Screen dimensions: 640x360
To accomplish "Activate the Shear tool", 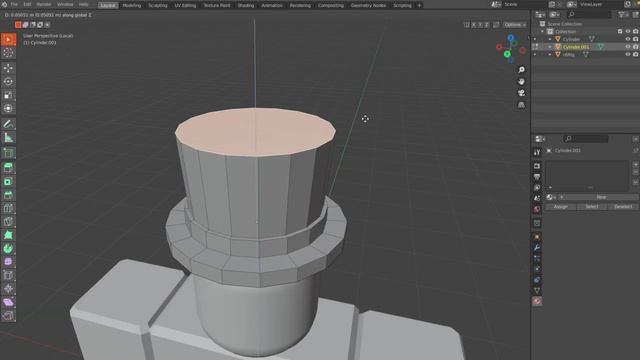I will coord(8,302).
